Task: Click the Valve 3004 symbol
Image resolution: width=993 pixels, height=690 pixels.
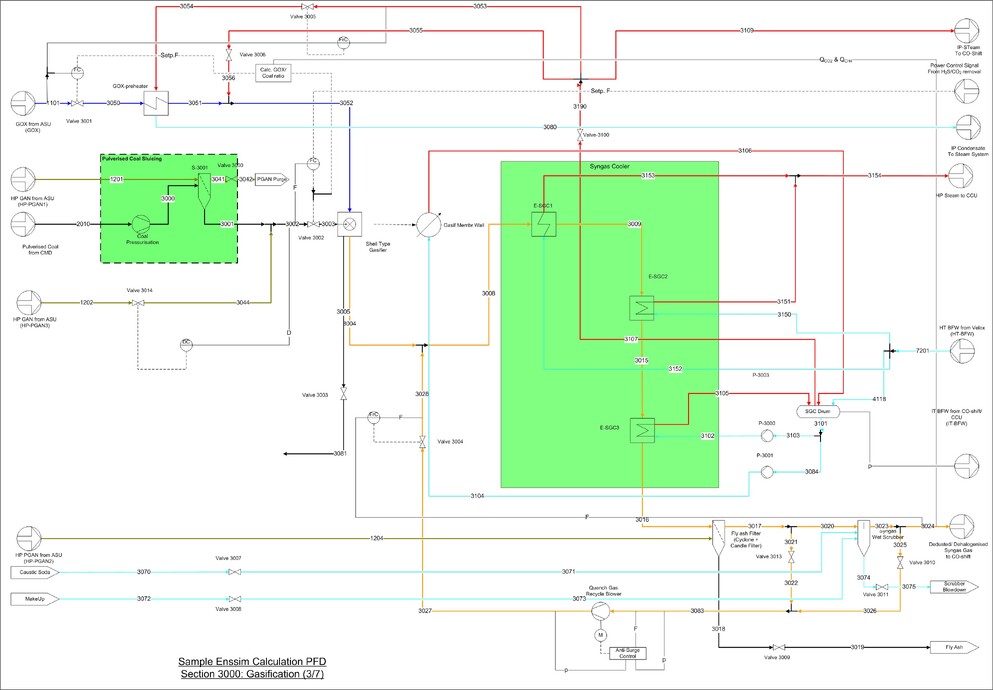Action: [x=422, y=441]
